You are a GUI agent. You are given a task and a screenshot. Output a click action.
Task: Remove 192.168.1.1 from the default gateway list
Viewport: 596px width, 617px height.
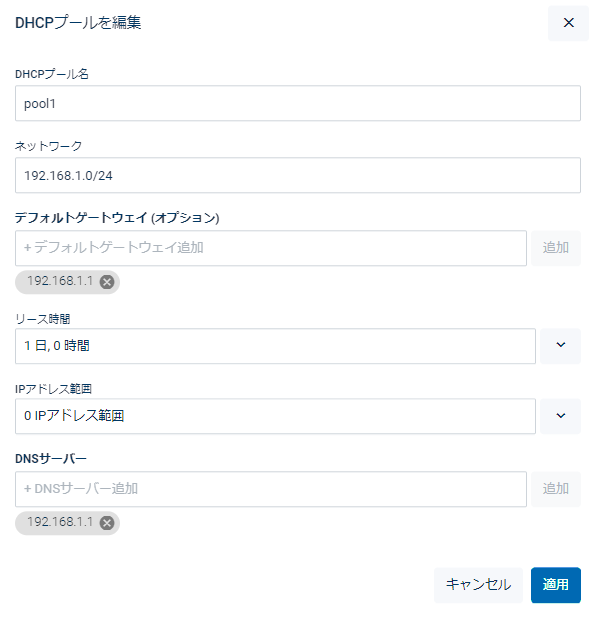107,282
